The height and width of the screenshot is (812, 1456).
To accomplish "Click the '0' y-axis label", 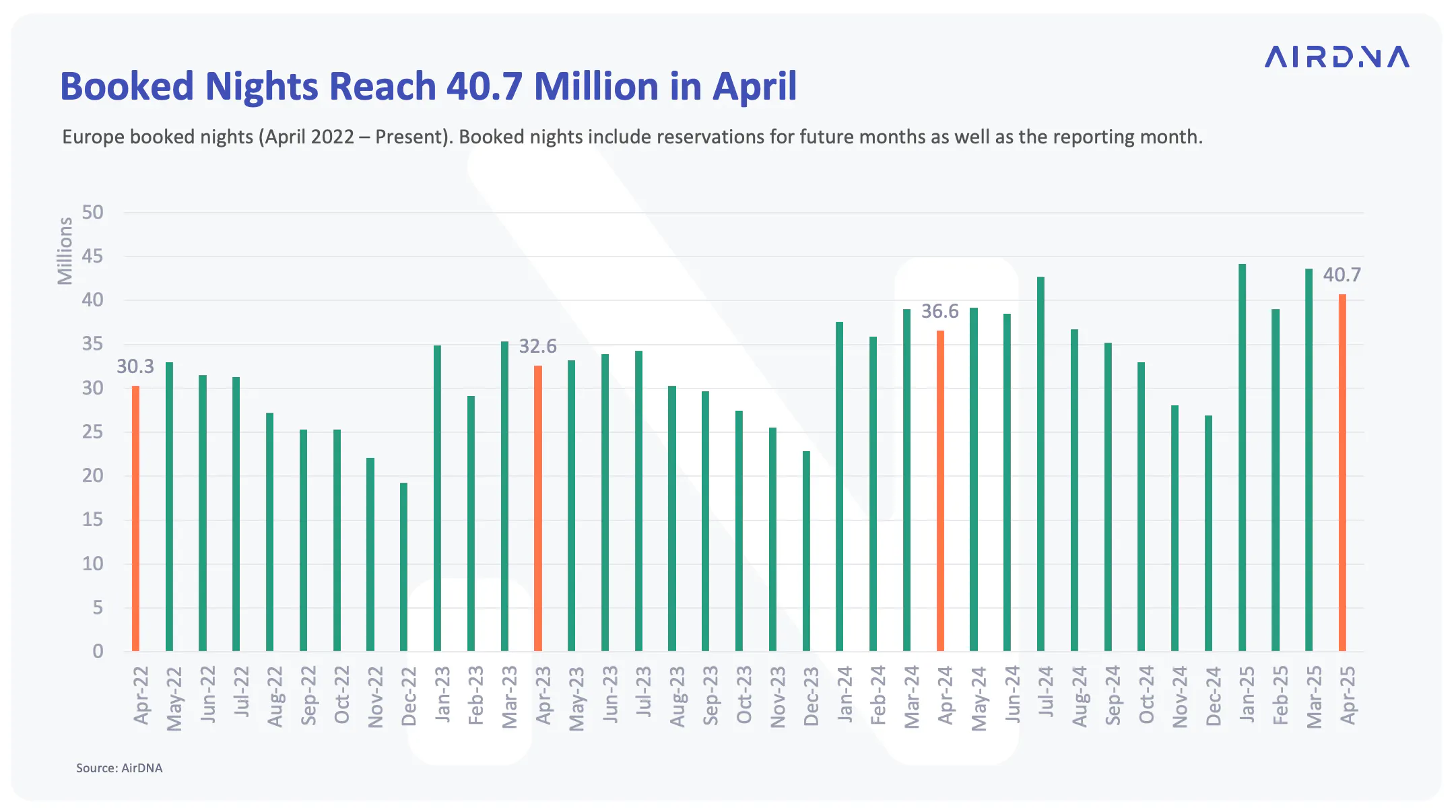I will tap(98, 651).
